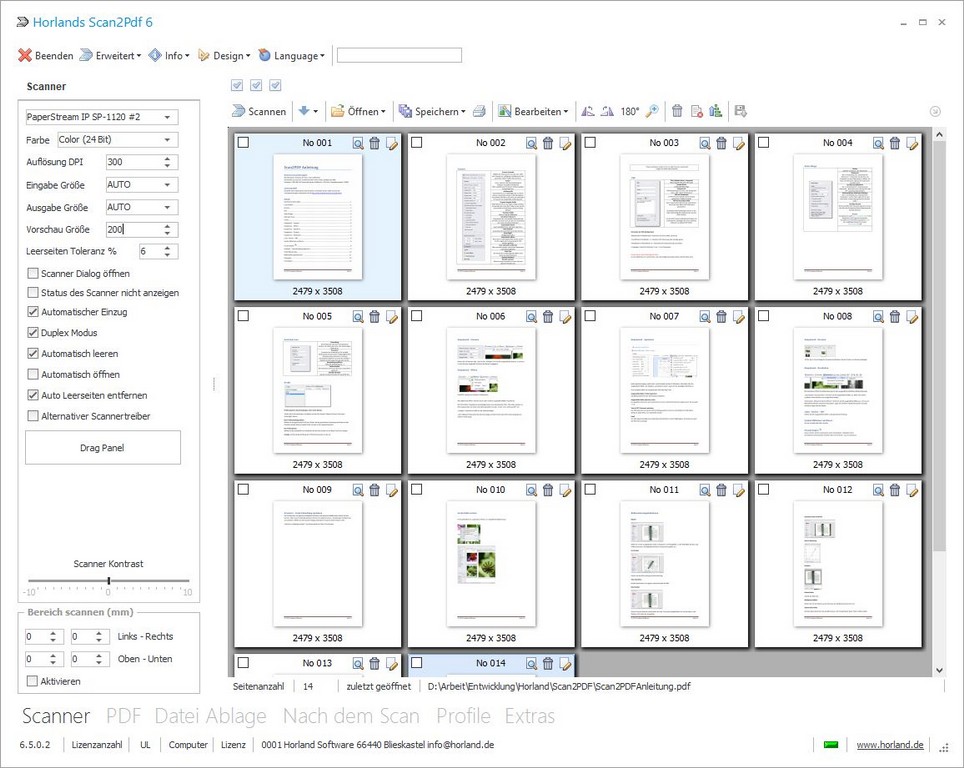Click the Beenden exit button

[46, 55]
